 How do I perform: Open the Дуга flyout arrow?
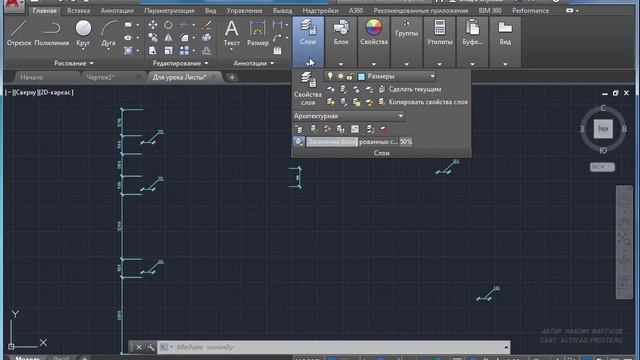[109, 49]
